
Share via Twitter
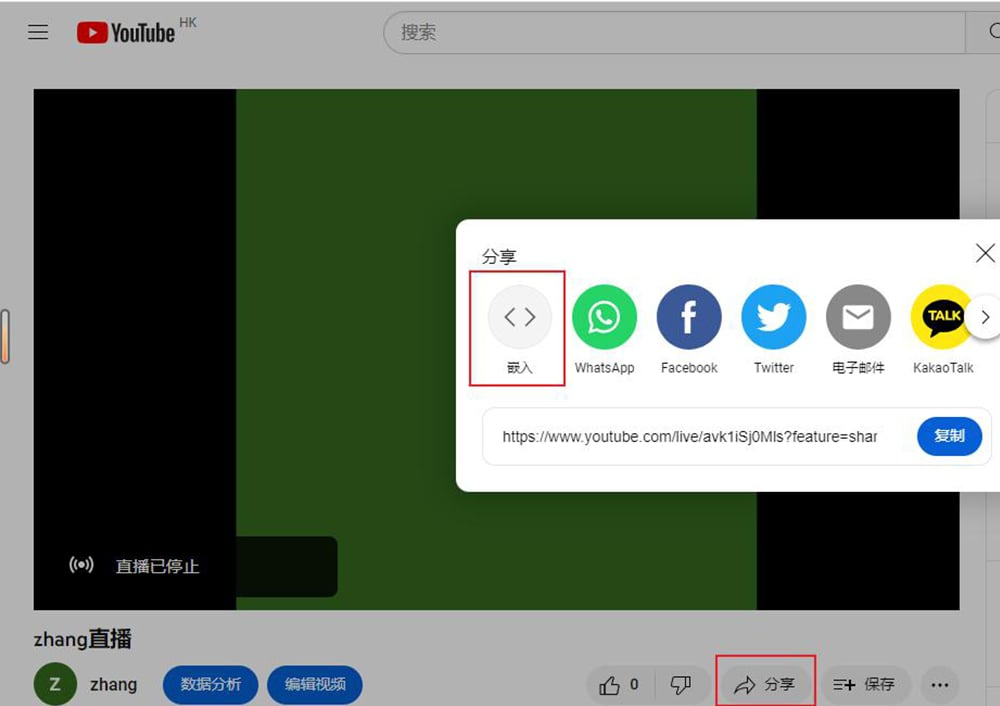pyautogui.click(x=773, y=318)
